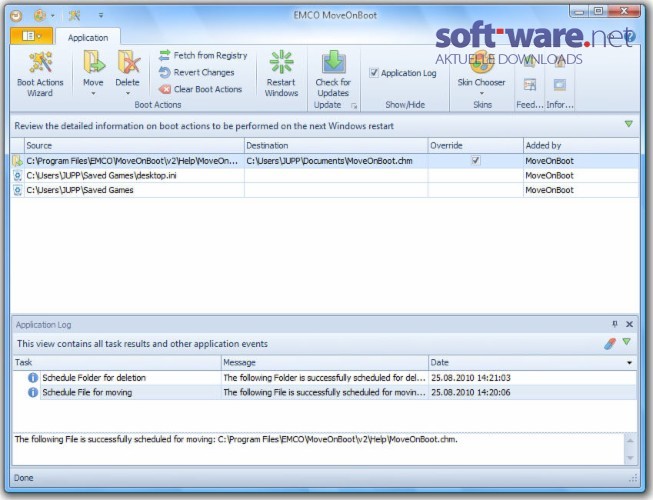
Task: Sort by Source column header
Action: click(x=134, y=146)
